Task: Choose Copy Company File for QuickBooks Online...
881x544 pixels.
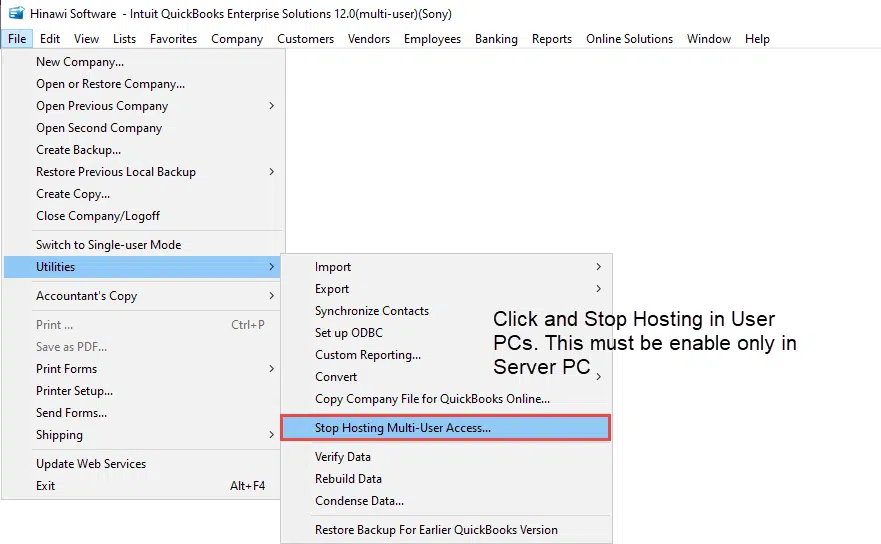Action: tap(446, 398)
